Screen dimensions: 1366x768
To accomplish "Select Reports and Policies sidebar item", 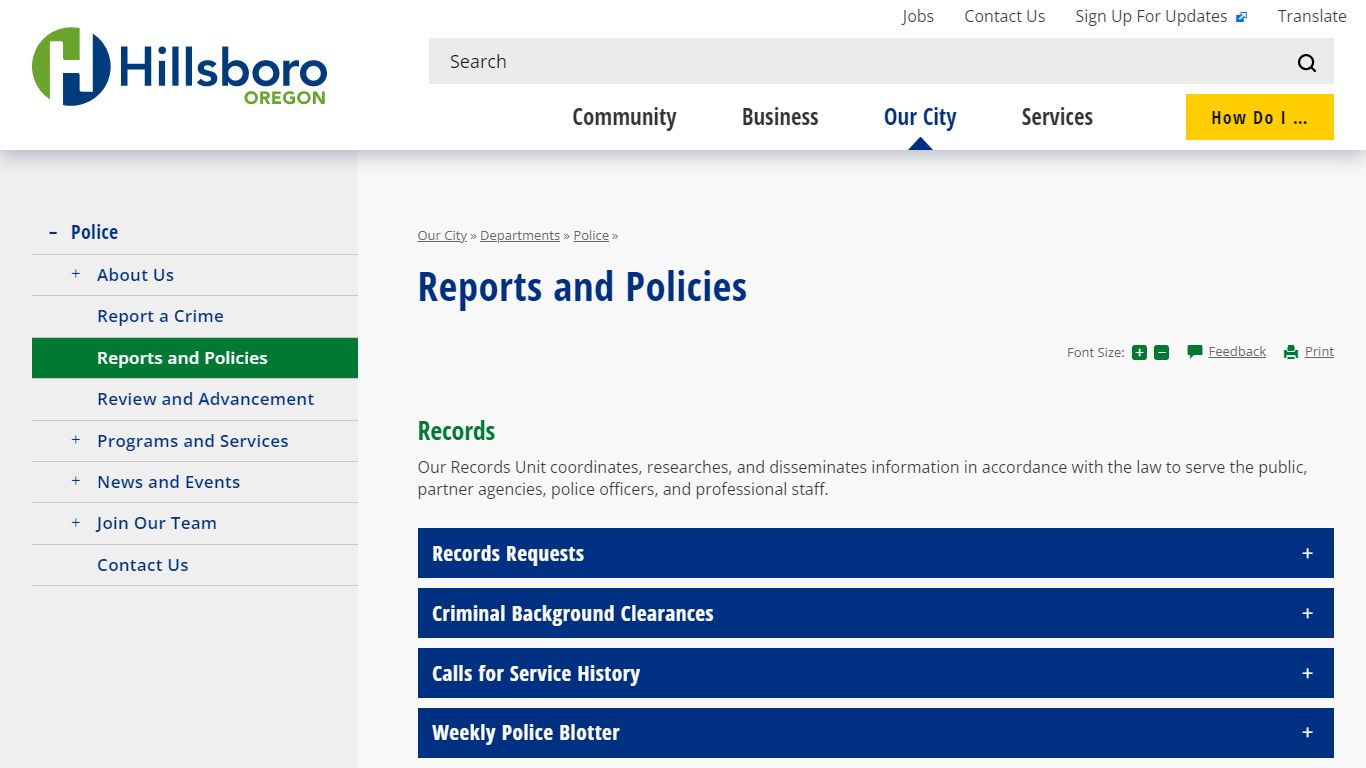I will (x=195, y=358).
